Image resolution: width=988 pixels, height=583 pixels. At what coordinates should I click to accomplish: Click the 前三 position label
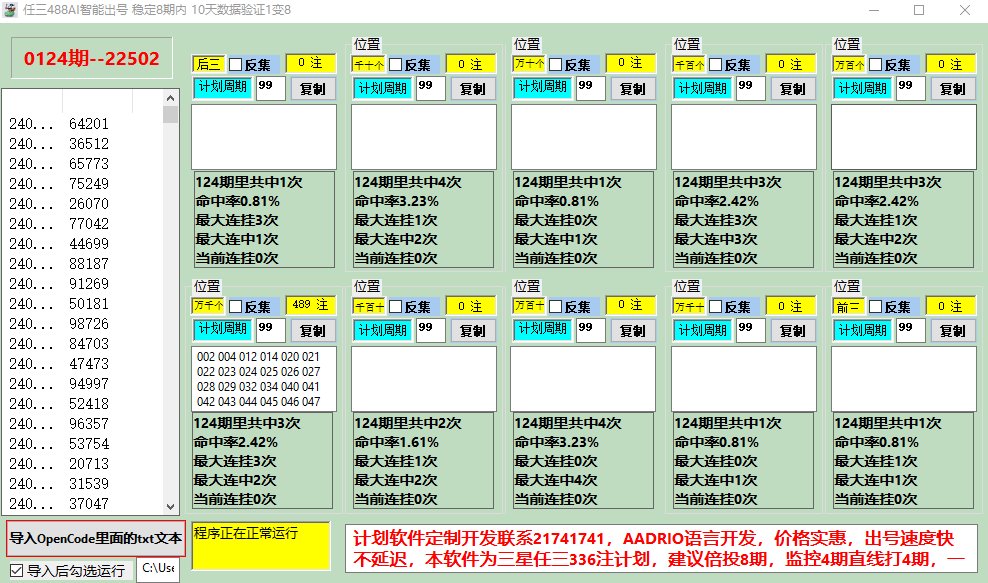click(x=849, y=306)
